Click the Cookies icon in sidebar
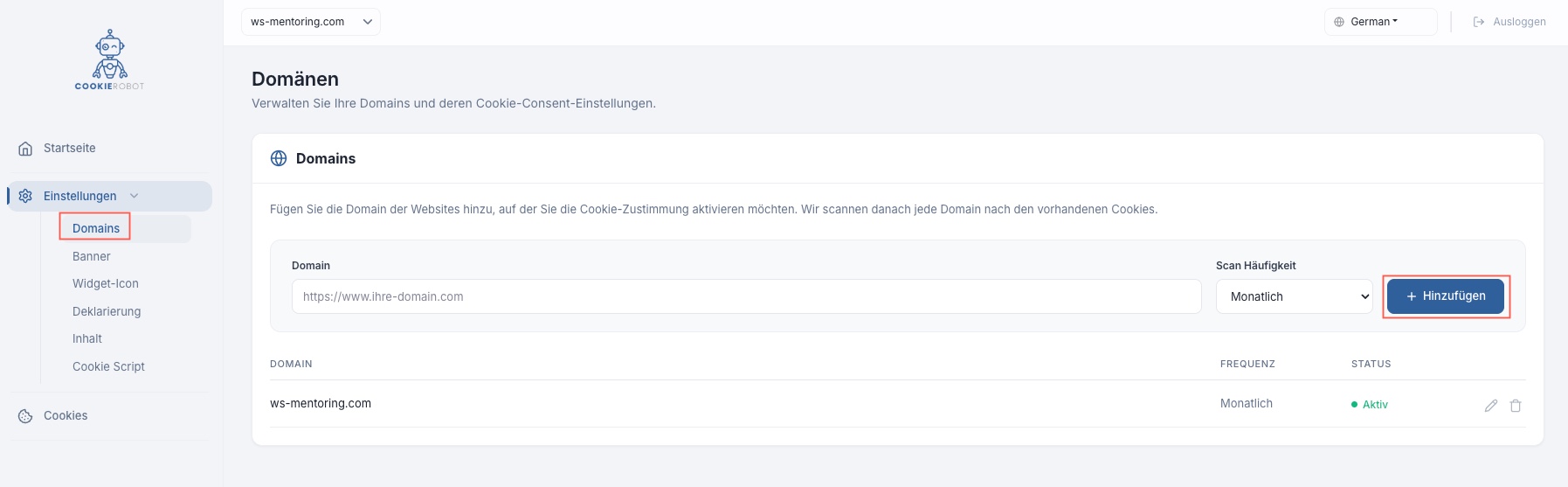This screenshot has height=487, width=1568. (x=25, y=416)
